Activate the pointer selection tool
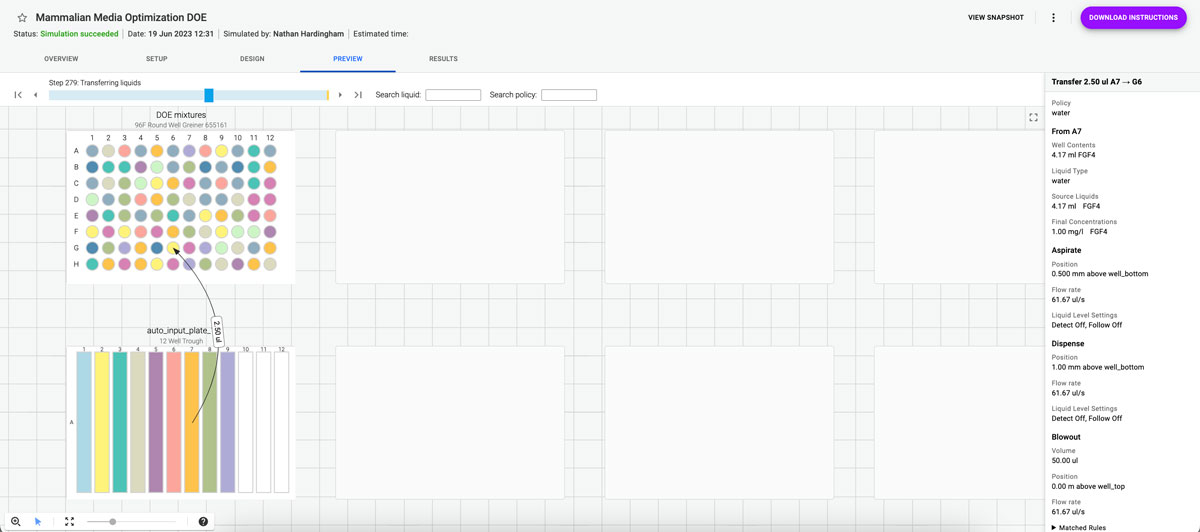 coord(38,521)
